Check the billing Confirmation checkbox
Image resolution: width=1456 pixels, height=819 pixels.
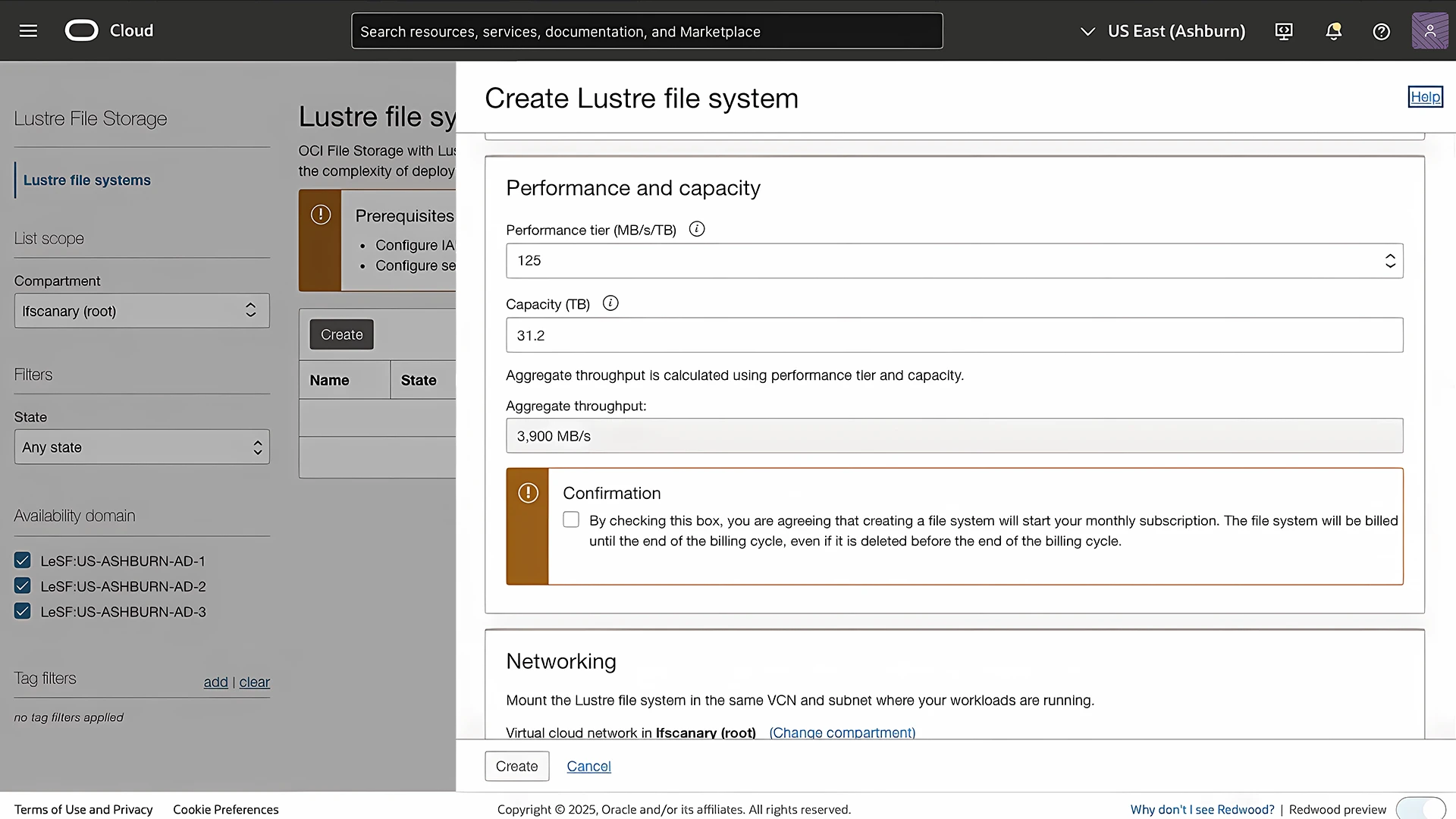click(571, 519)
